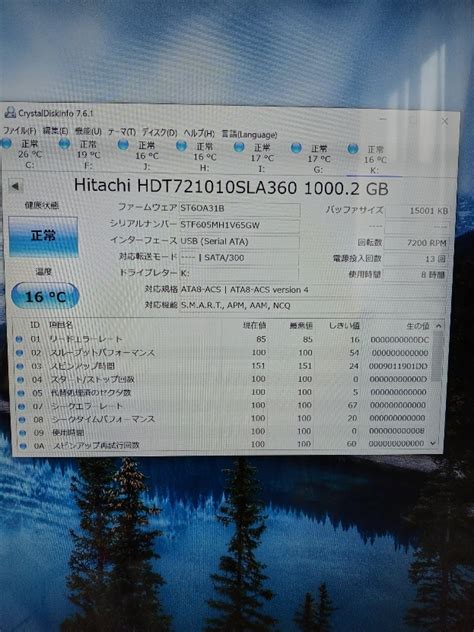This screenshot has height=632, width=474.
Task: Open the ディスク(D) menu
Action: (160, 133)
